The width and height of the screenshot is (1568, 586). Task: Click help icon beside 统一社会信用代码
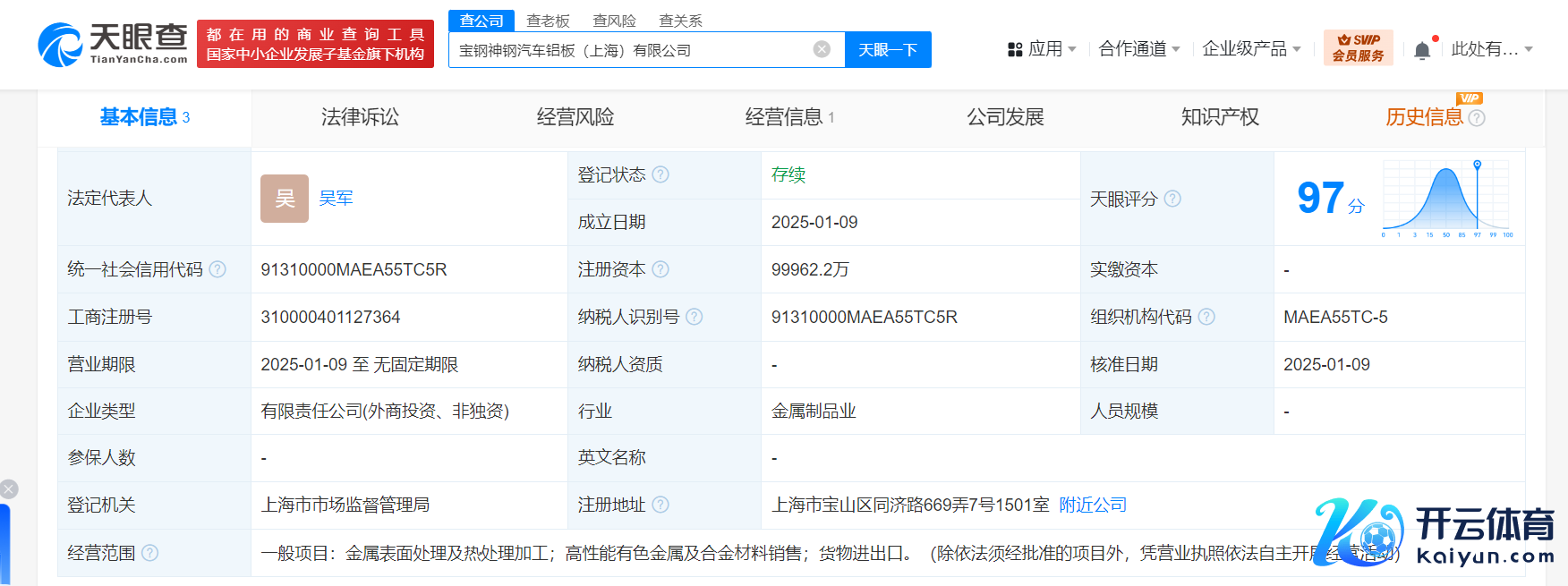point(217,269)
